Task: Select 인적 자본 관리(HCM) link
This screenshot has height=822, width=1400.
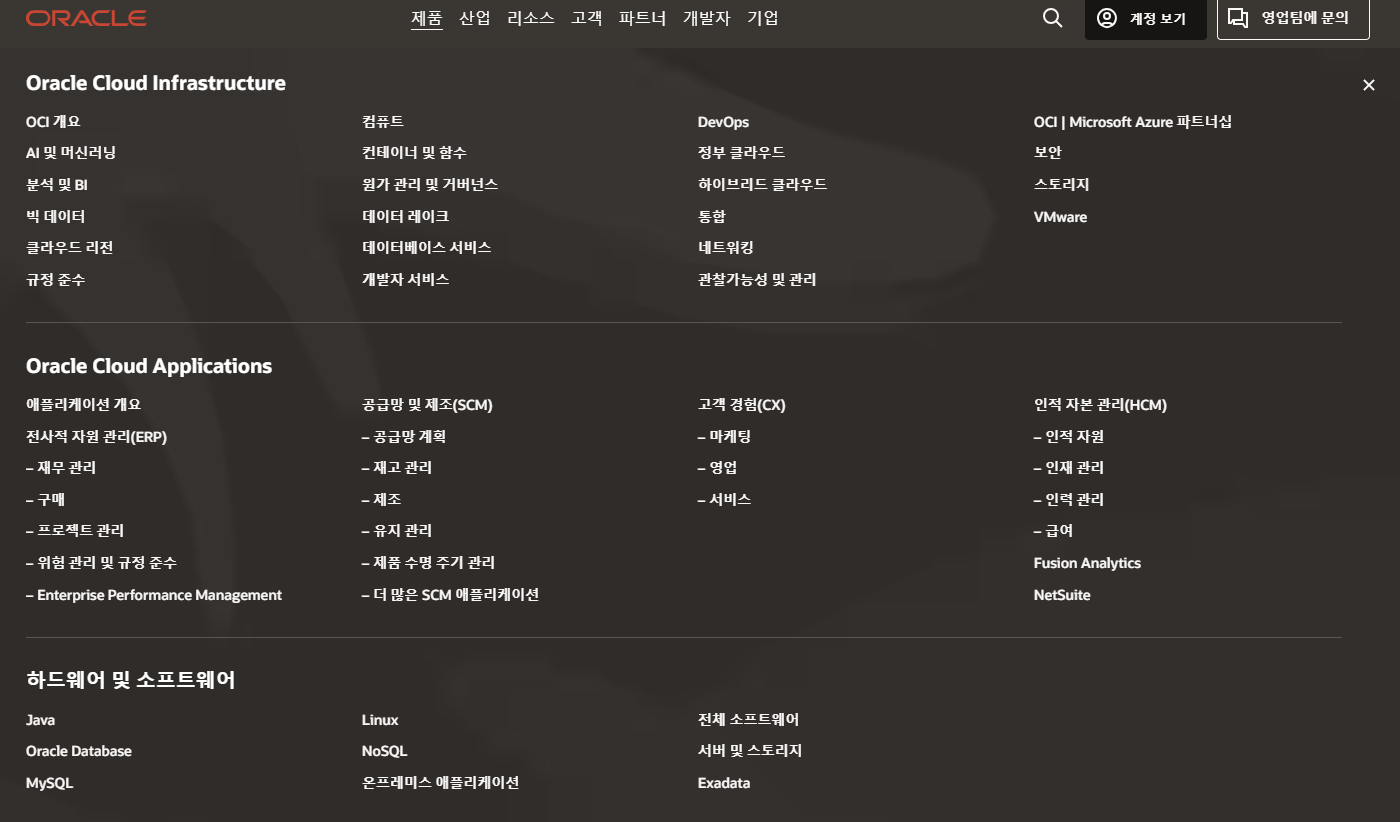Action: (1100, 405)
